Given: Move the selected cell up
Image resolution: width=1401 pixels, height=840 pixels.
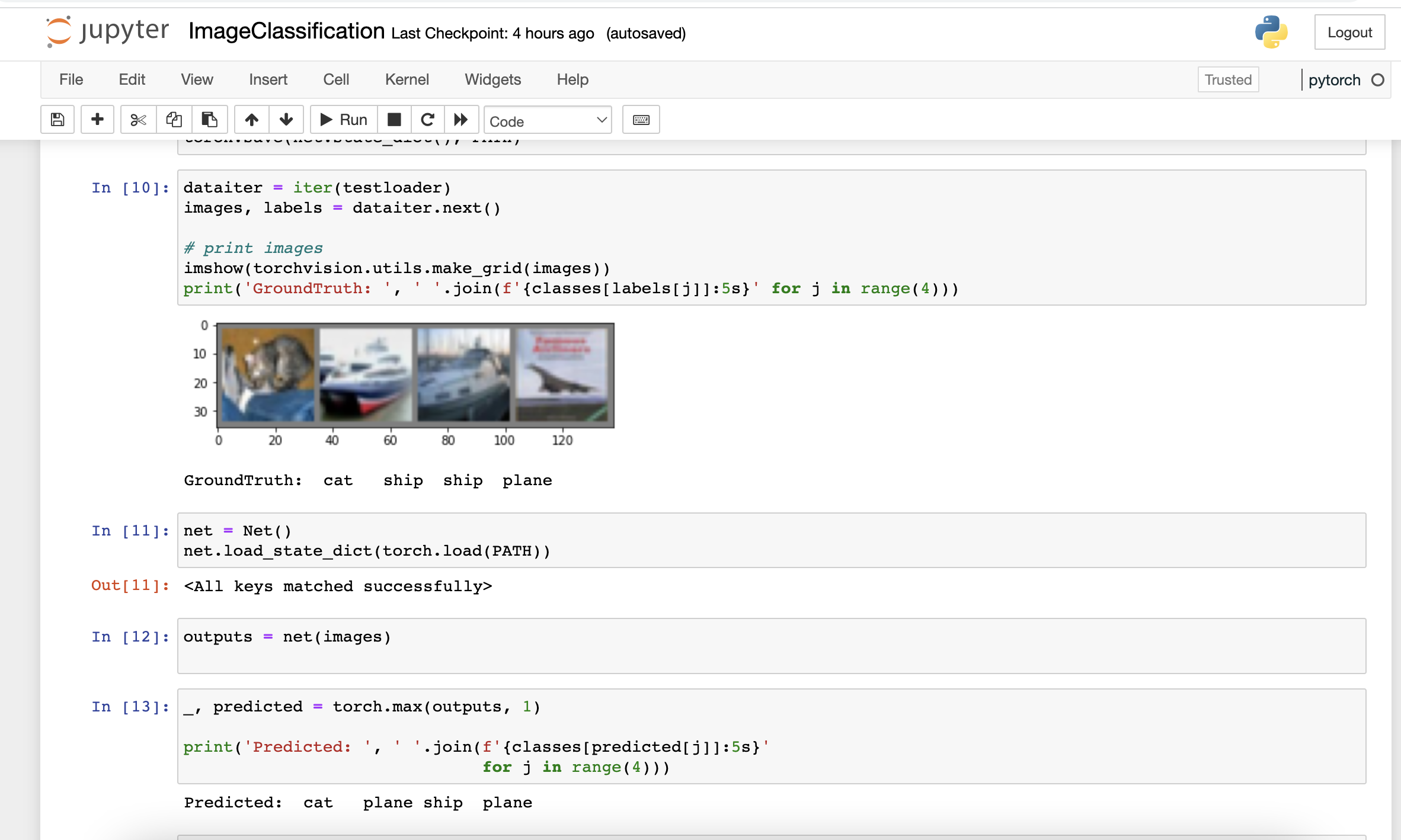Looking at the screenshot, I should 251,119.
